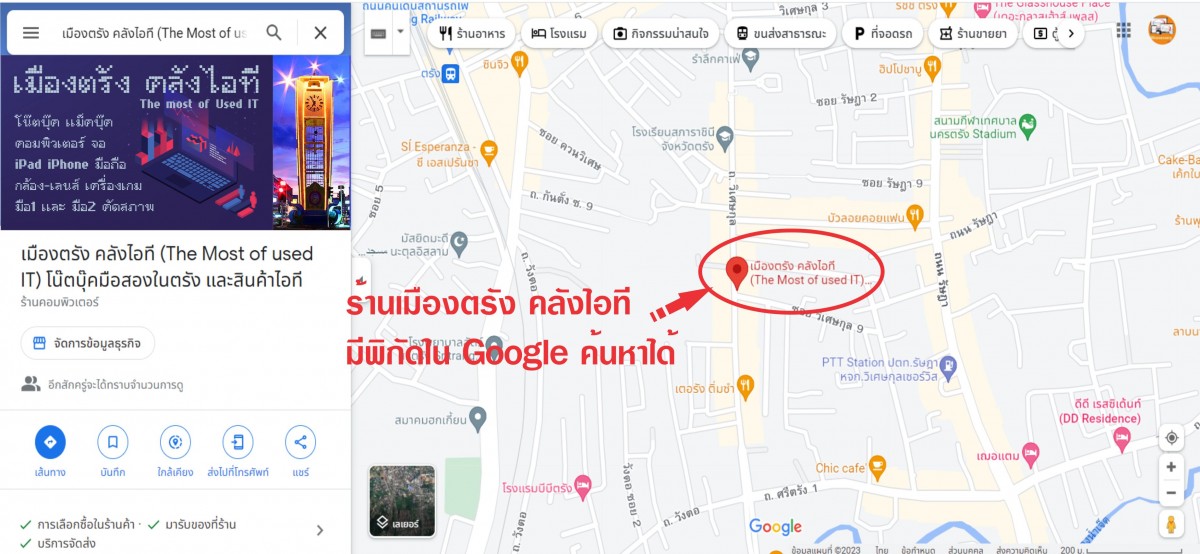The height and width of the screenshot is (554, 1200).
Task: Click the magnifier search icon
Action: tap(274, 33)
